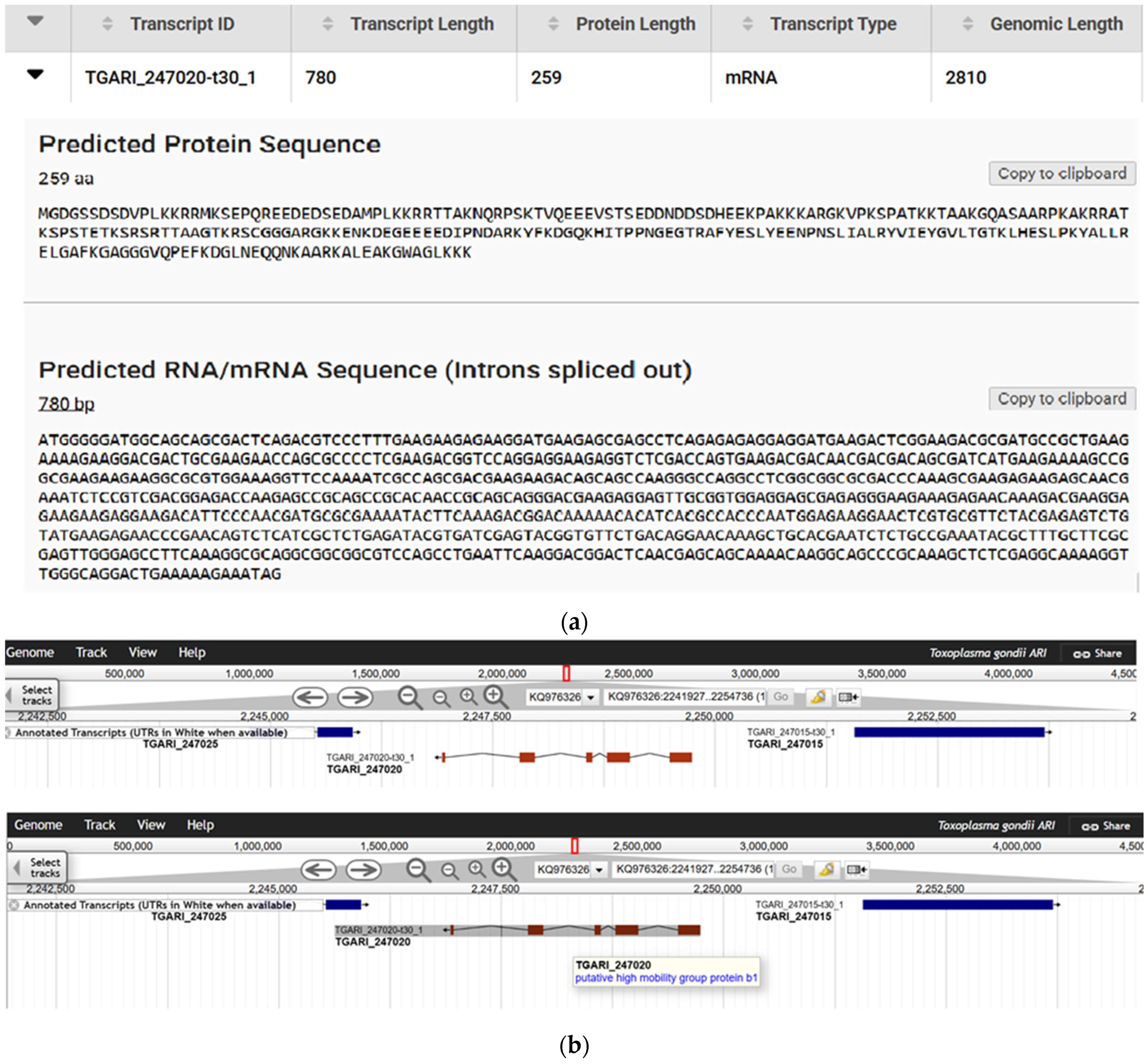Image resolution: width=1148 pixels, height=1064 pixels.
Task: Open View menu in lower browser
Action: (151, 825)
